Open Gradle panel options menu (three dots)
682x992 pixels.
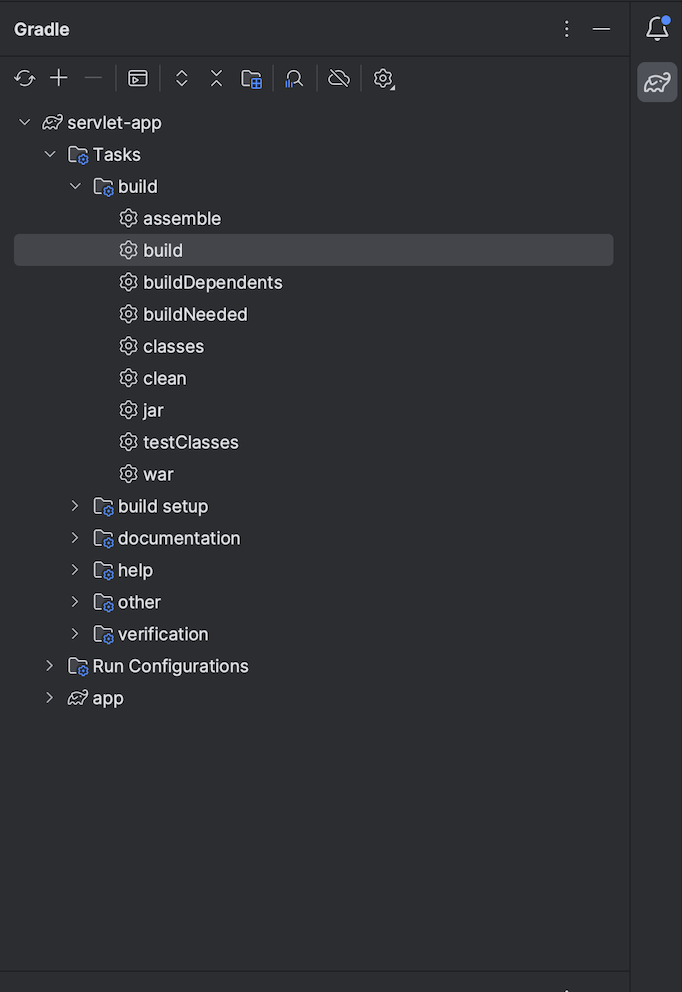pos(566,28)
